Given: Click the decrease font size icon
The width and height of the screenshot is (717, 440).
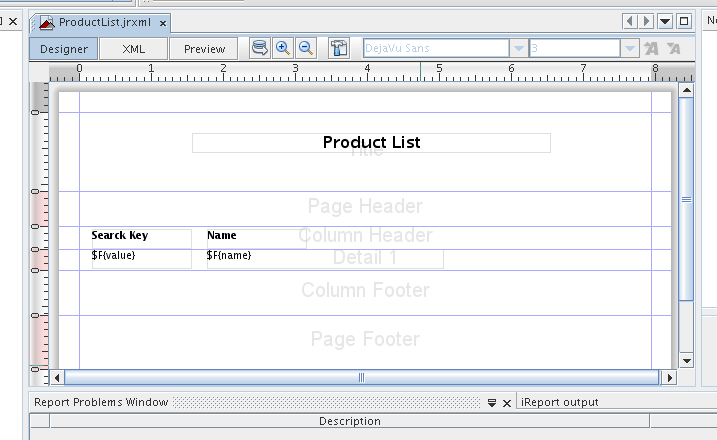Looking at the screenshot, I should click(x=674, y=48).
